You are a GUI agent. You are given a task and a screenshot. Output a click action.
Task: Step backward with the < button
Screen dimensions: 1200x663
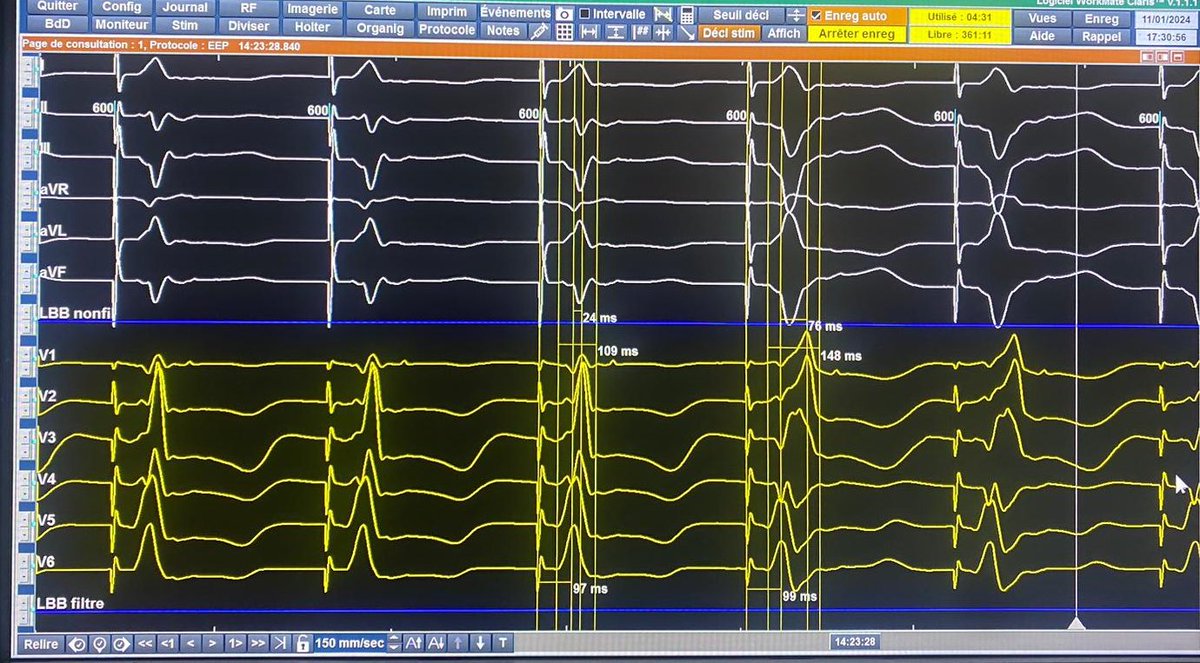click(x=190, y=644)
